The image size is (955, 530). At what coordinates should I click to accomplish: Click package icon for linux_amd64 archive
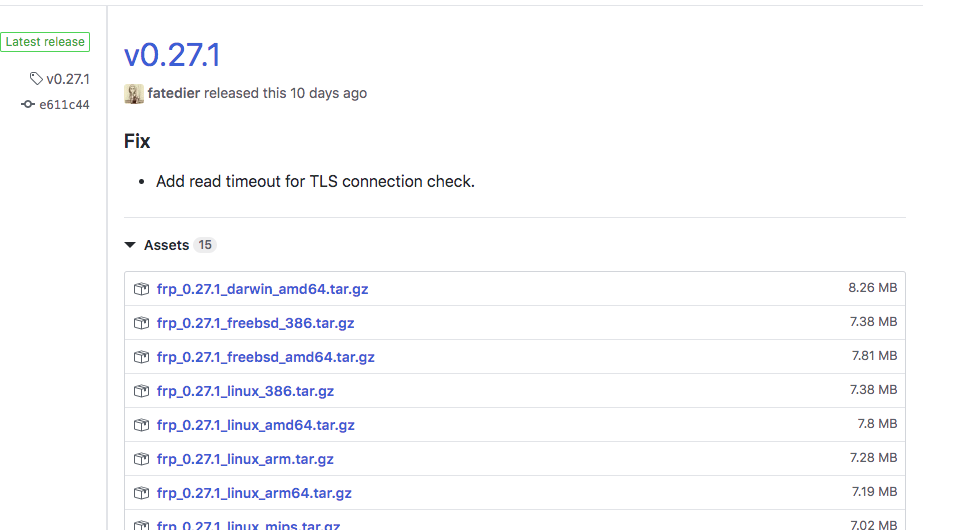coord(141,425)
